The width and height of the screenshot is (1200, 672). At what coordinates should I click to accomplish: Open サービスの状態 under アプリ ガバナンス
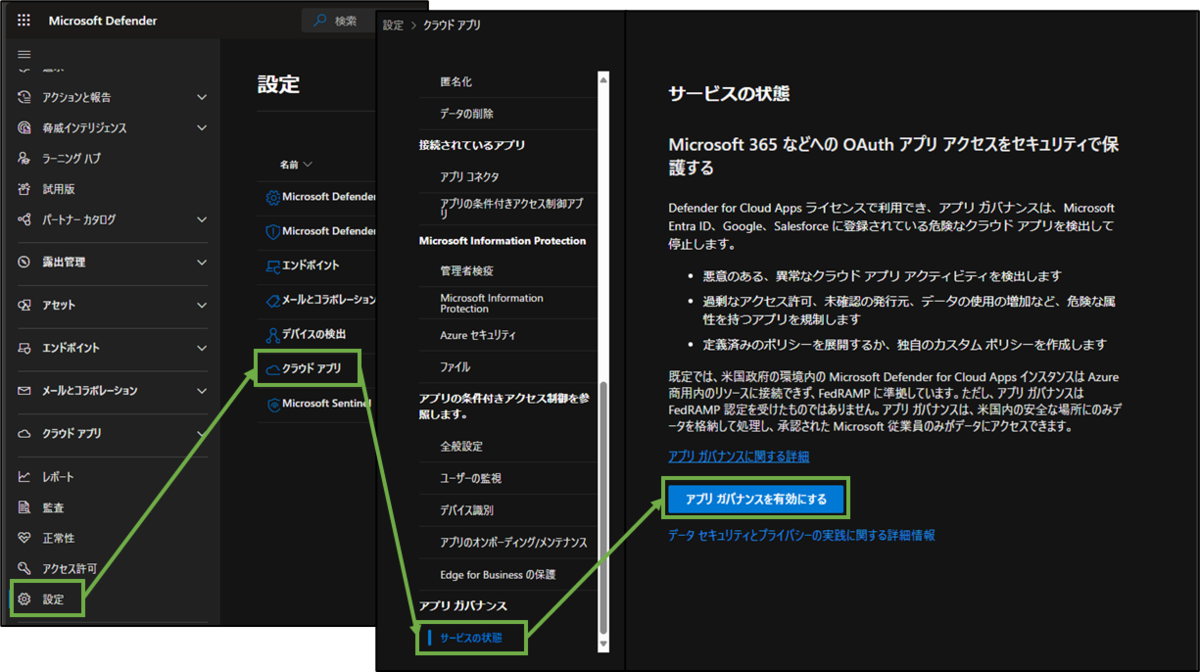471,636
